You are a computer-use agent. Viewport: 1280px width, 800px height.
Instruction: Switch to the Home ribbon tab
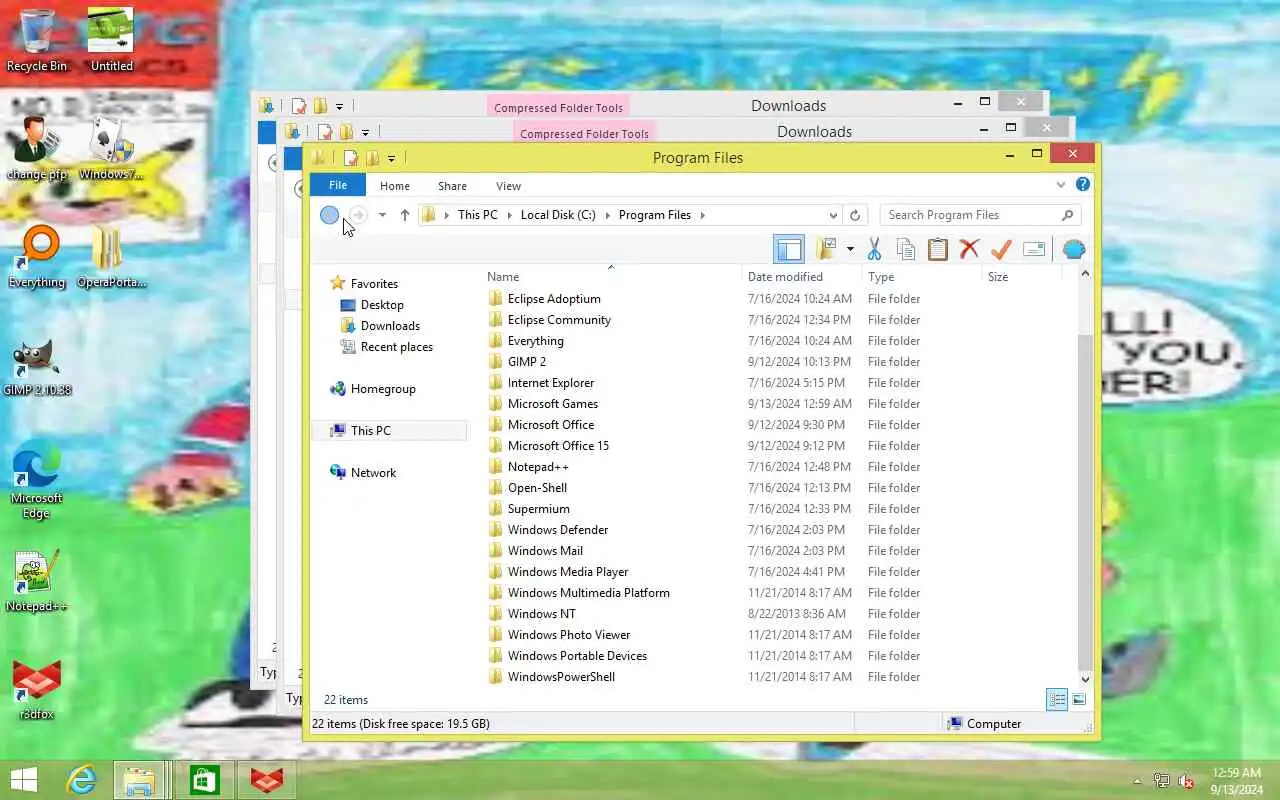[395, 186]
